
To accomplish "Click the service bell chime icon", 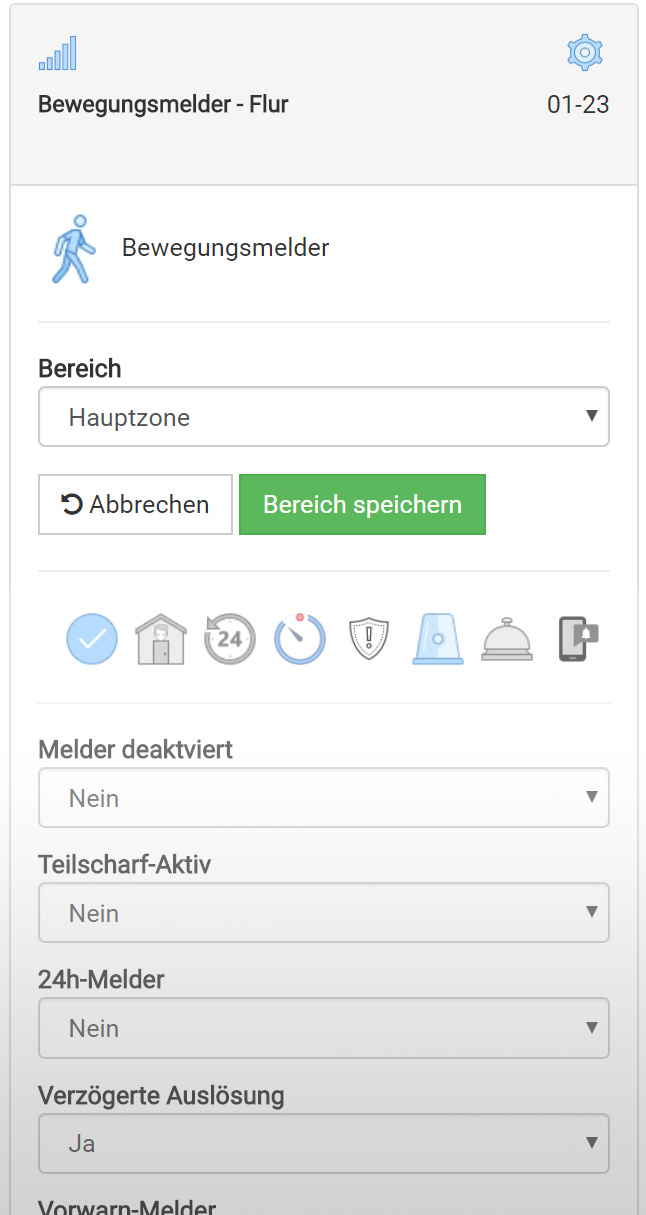I will coord(508,638).
